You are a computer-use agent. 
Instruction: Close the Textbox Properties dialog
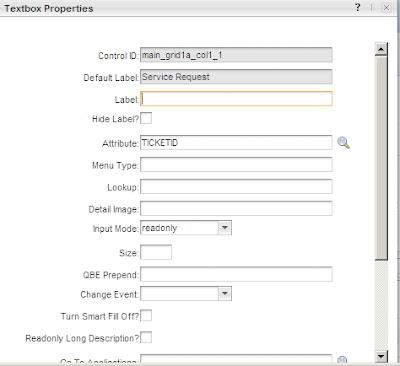pos(386,8)
